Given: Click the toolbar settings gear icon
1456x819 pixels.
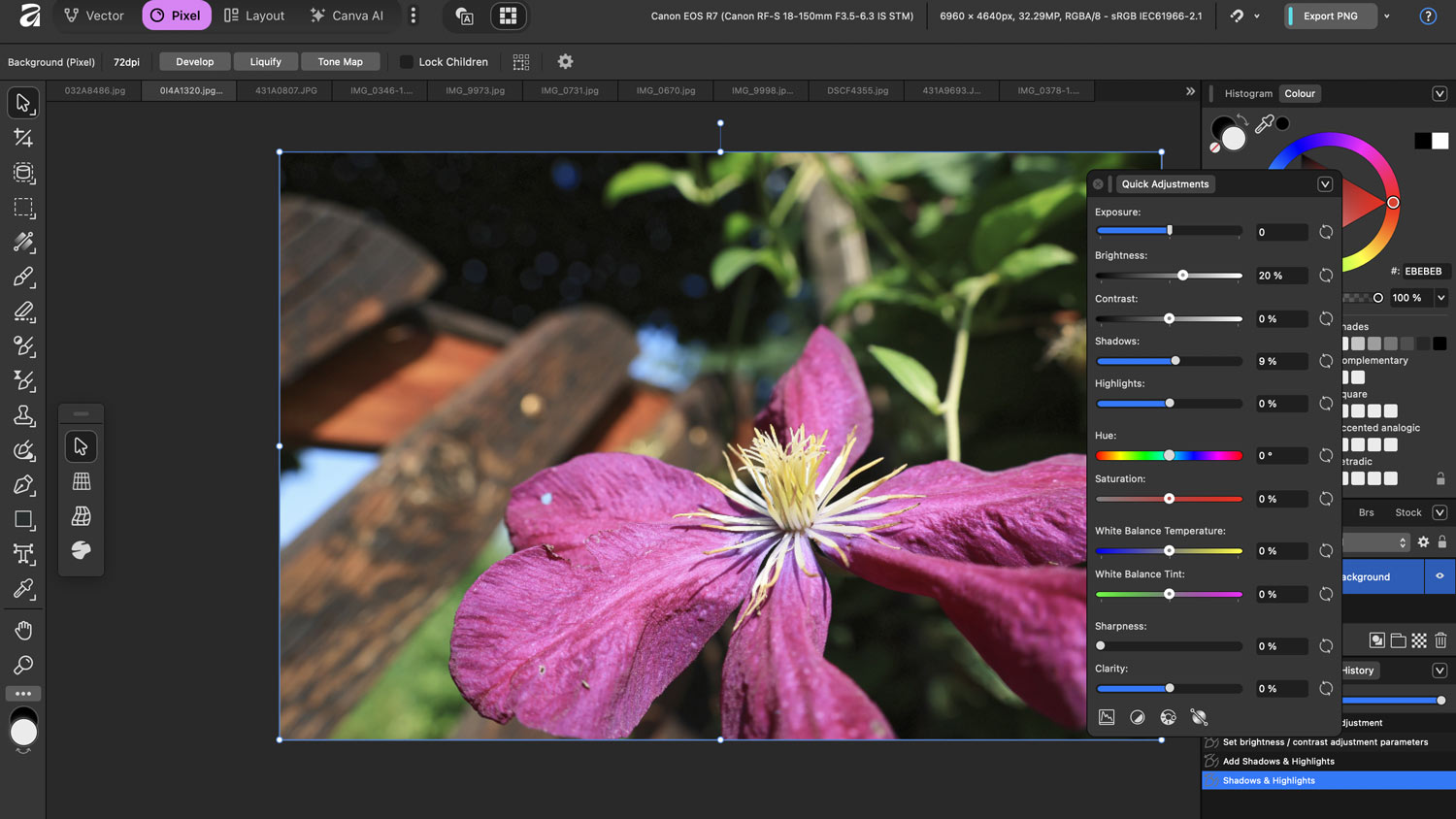Looking at the screenshot, I should click(x=565, y=62).
